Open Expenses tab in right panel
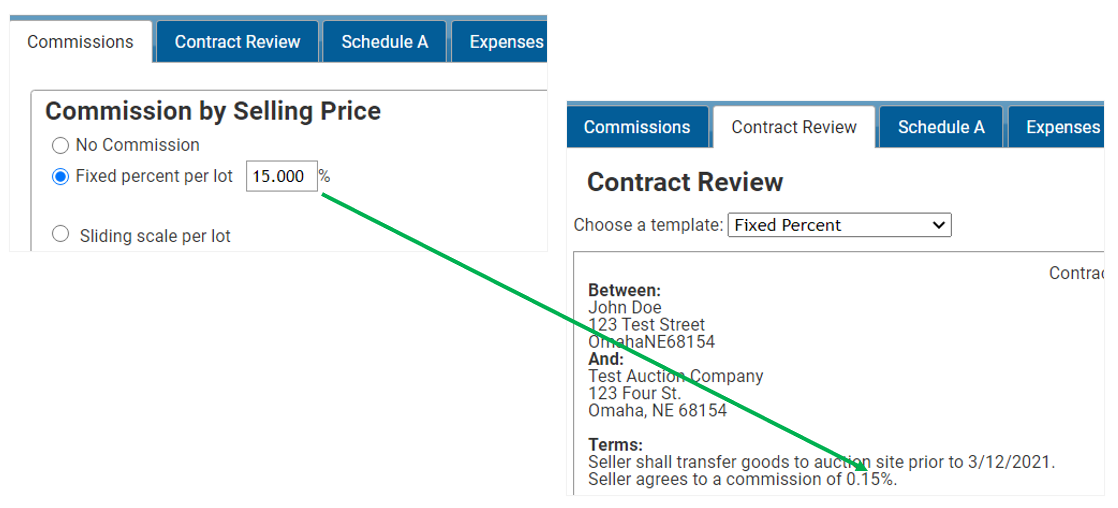The height and width of the screenshot is (508, 1118). coord(1055,127)
